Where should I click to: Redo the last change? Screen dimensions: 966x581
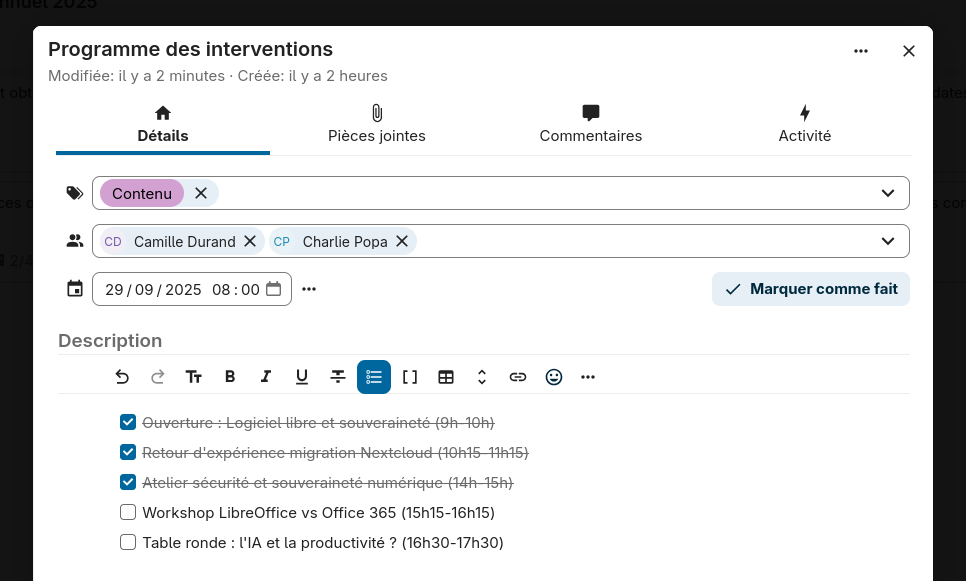click(158, 377)
